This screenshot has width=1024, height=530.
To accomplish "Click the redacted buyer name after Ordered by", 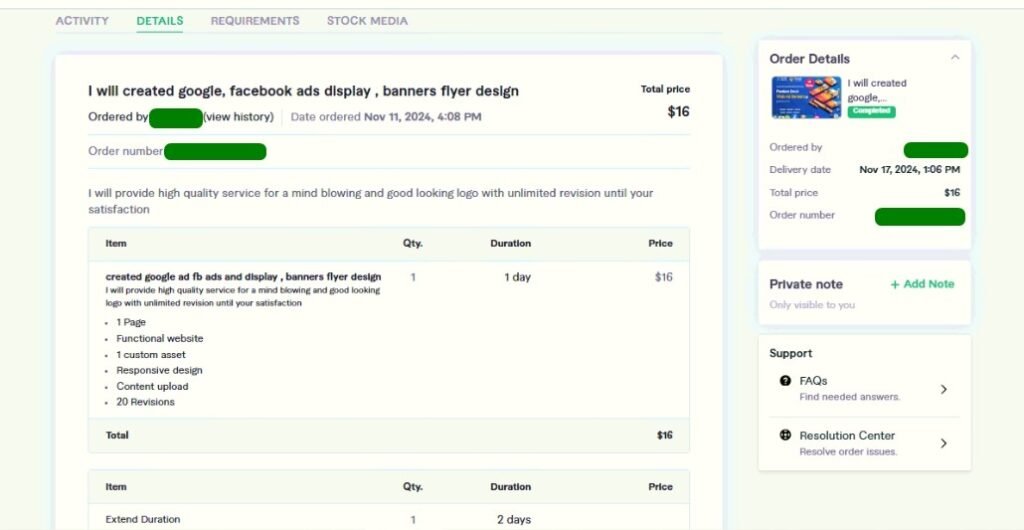I will click(176, 117).
